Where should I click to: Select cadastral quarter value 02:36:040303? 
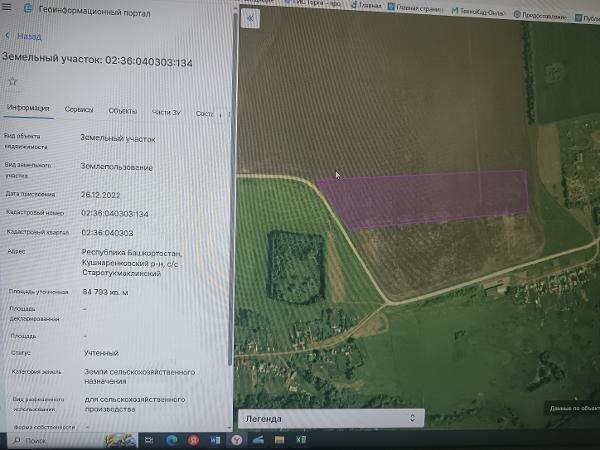(x=107, y=233)
